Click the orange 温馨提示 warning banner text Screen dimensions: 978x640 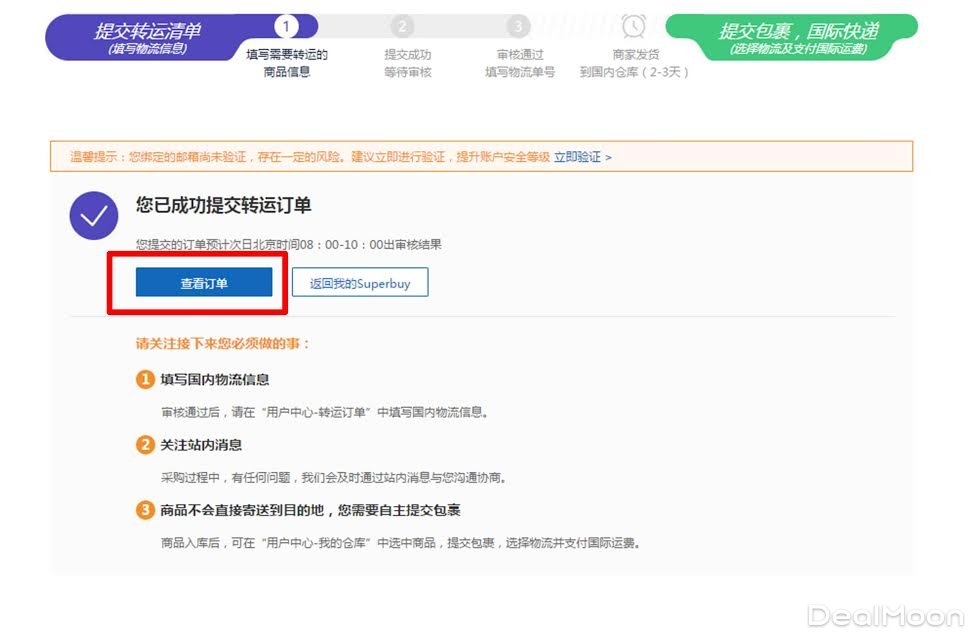click(310, 157)
